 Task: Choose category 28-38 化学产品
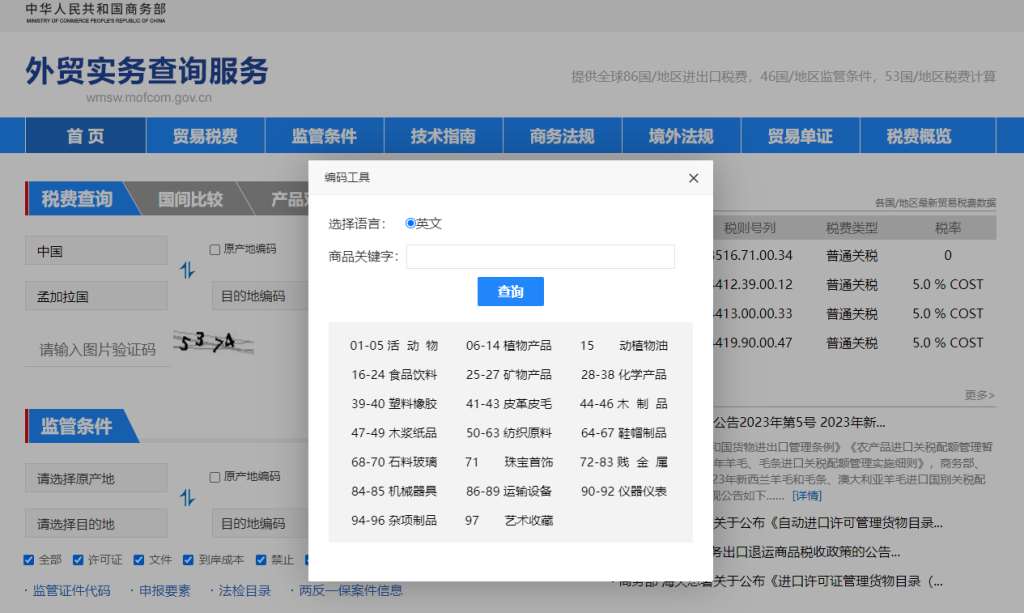(x=624, y=375)
